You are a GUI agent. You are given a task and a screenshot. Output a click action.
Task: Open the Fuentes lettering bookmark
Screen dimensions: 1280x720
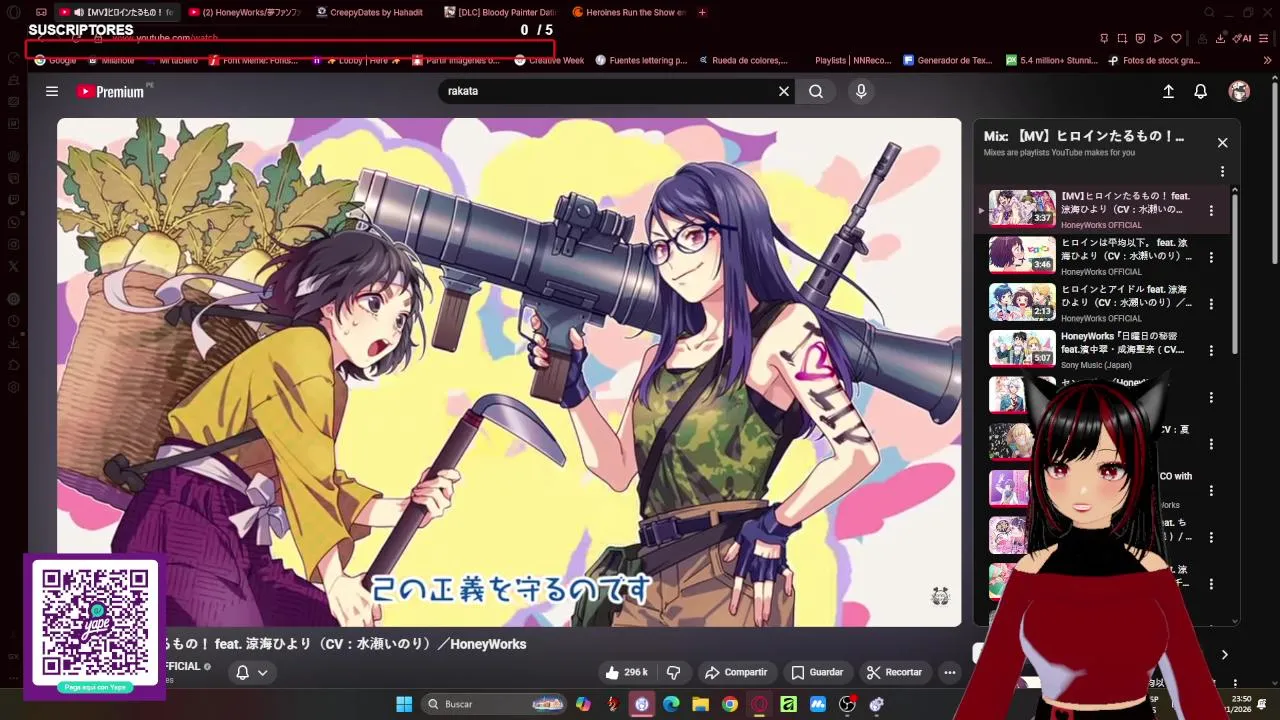click(641, 60)
